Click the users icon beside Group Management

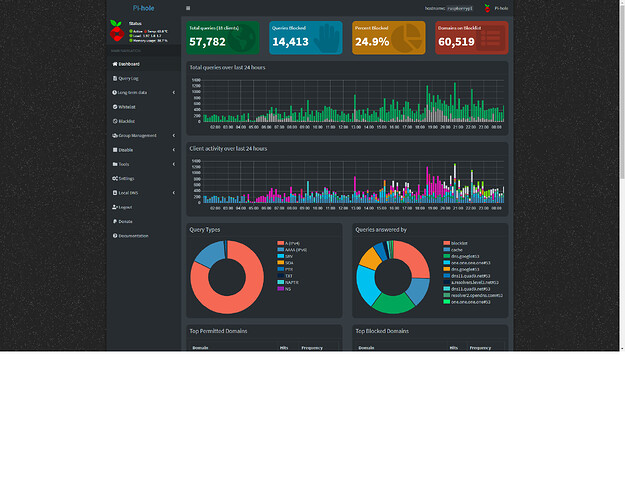[x=115, y=136]
